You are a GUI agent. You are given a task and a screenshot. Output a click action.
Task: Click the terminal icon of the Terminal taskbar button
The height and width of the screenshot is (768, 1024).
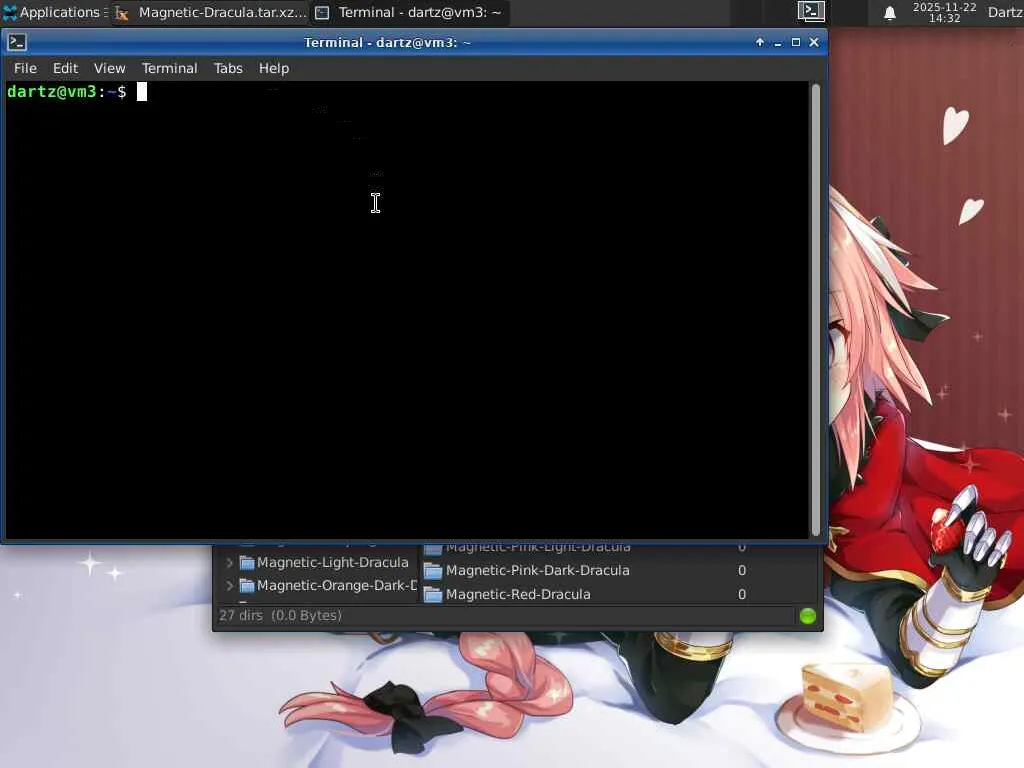pyautogui.click(x=322, y=12)
